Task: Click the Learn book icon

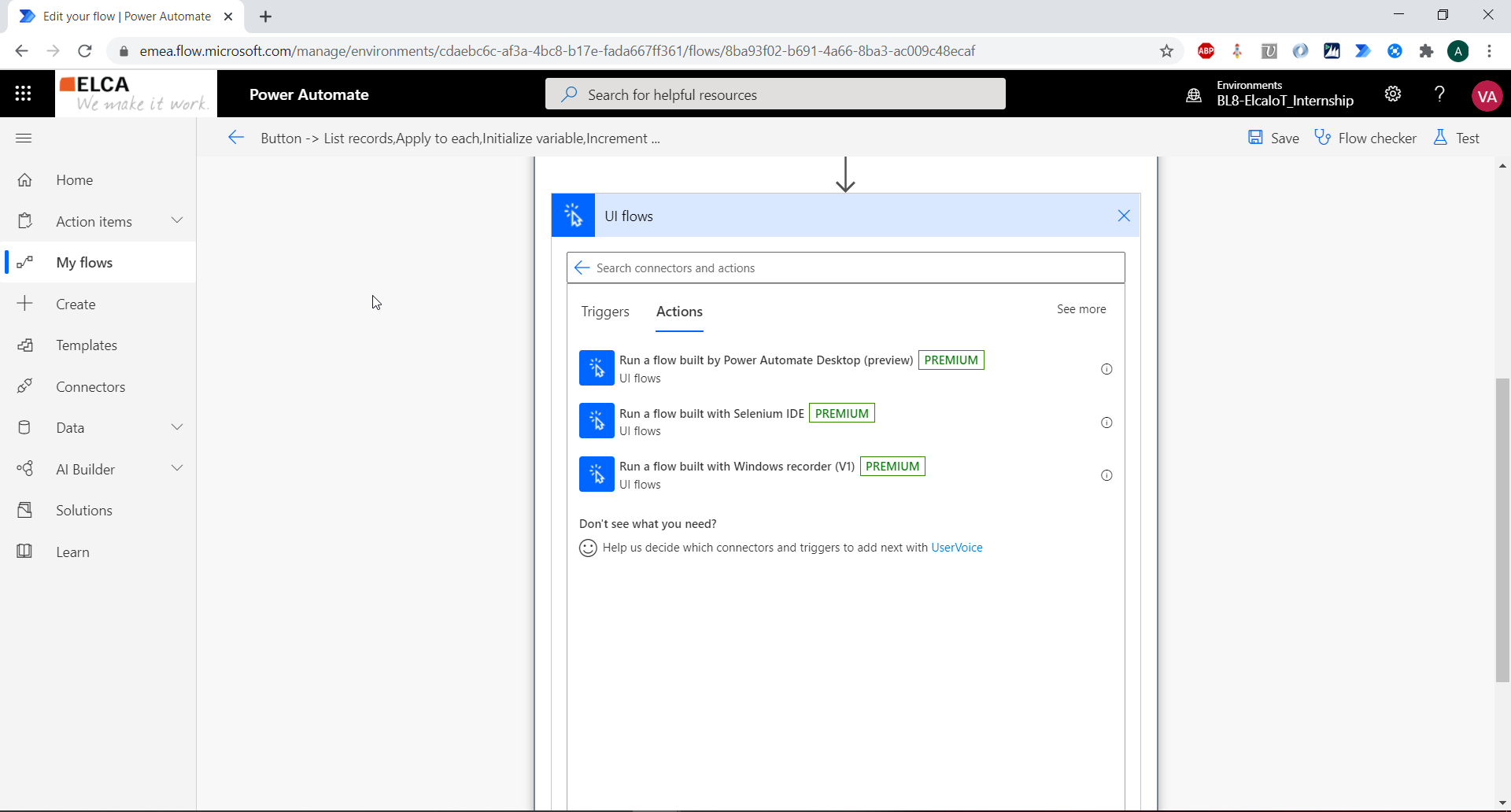Action: (x=25, y=552)
